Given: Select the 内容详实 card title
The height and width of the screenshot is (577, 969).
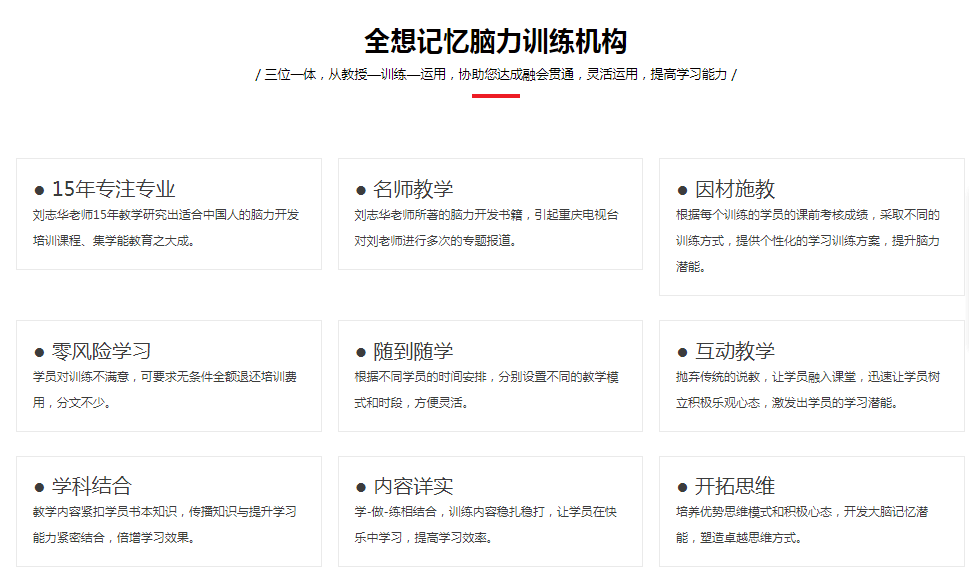Looking at the screenshot, I should coord(413,486).
